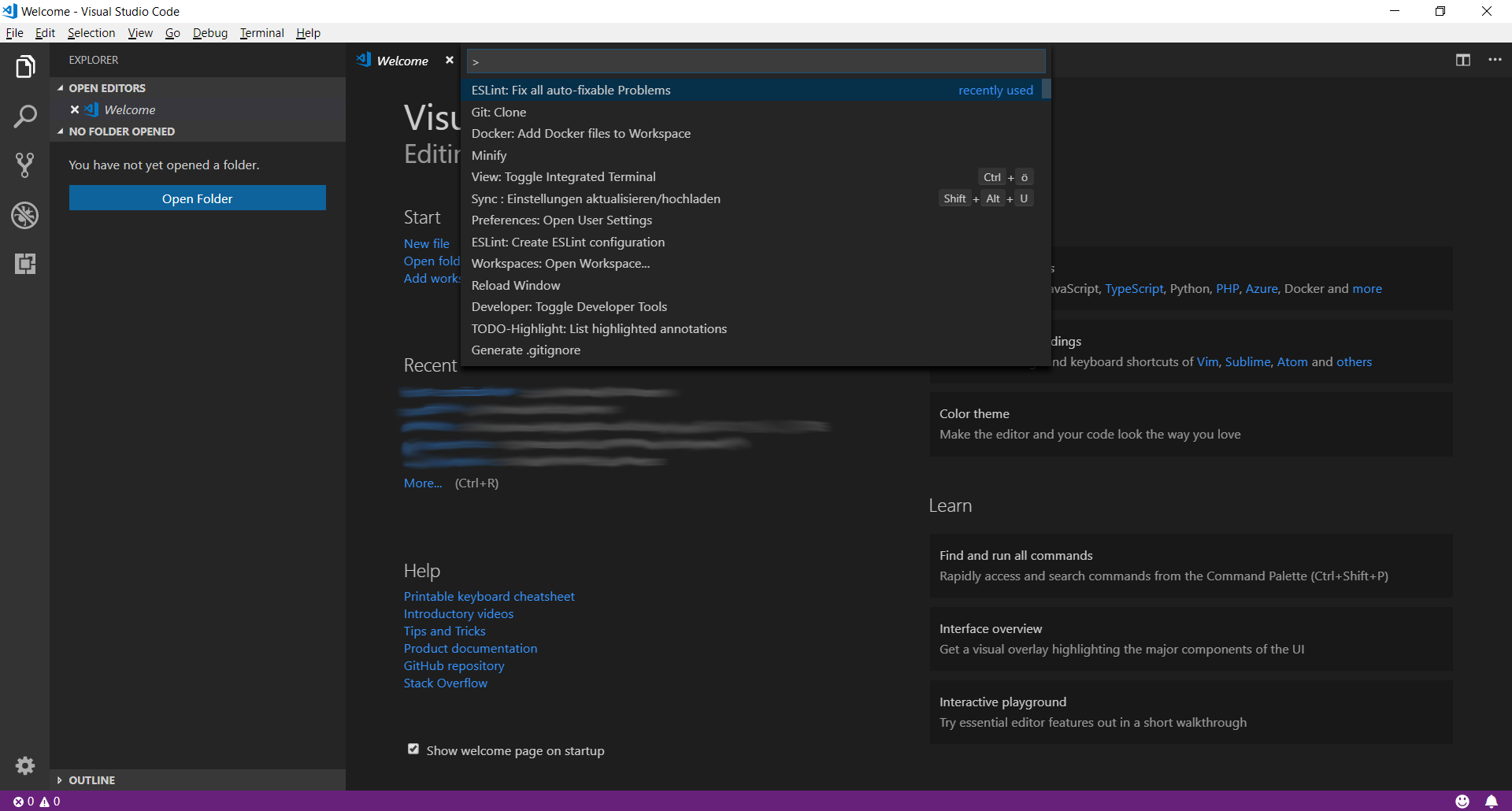Open the Explorer view in activity bar
The image size is (1512, 811).
[x=25, y=67]
